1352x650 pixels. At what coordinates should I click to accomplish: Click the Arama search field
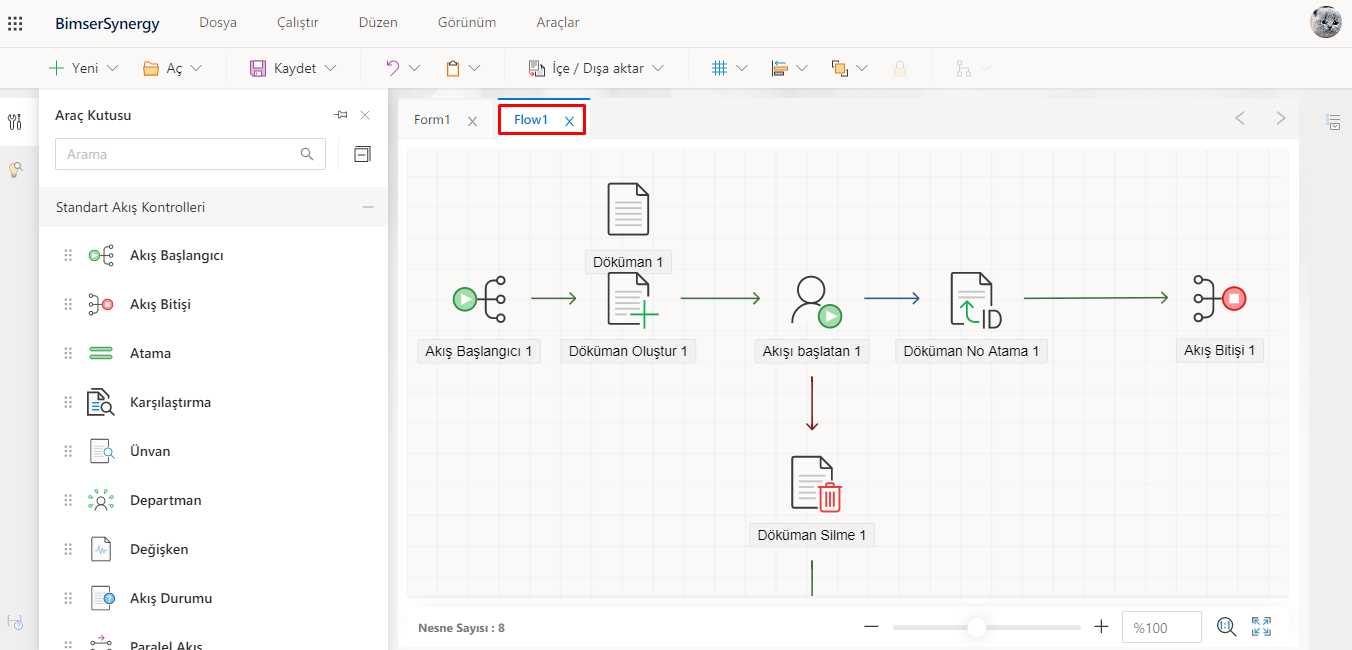click(180, 154)
